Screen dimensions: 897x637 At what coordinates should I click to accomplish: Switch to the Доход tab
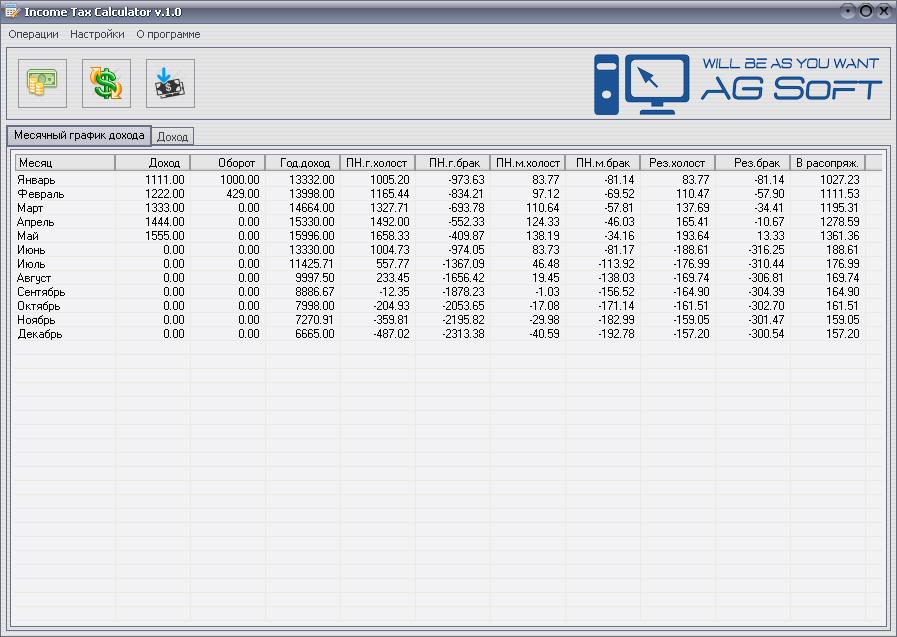172,137
